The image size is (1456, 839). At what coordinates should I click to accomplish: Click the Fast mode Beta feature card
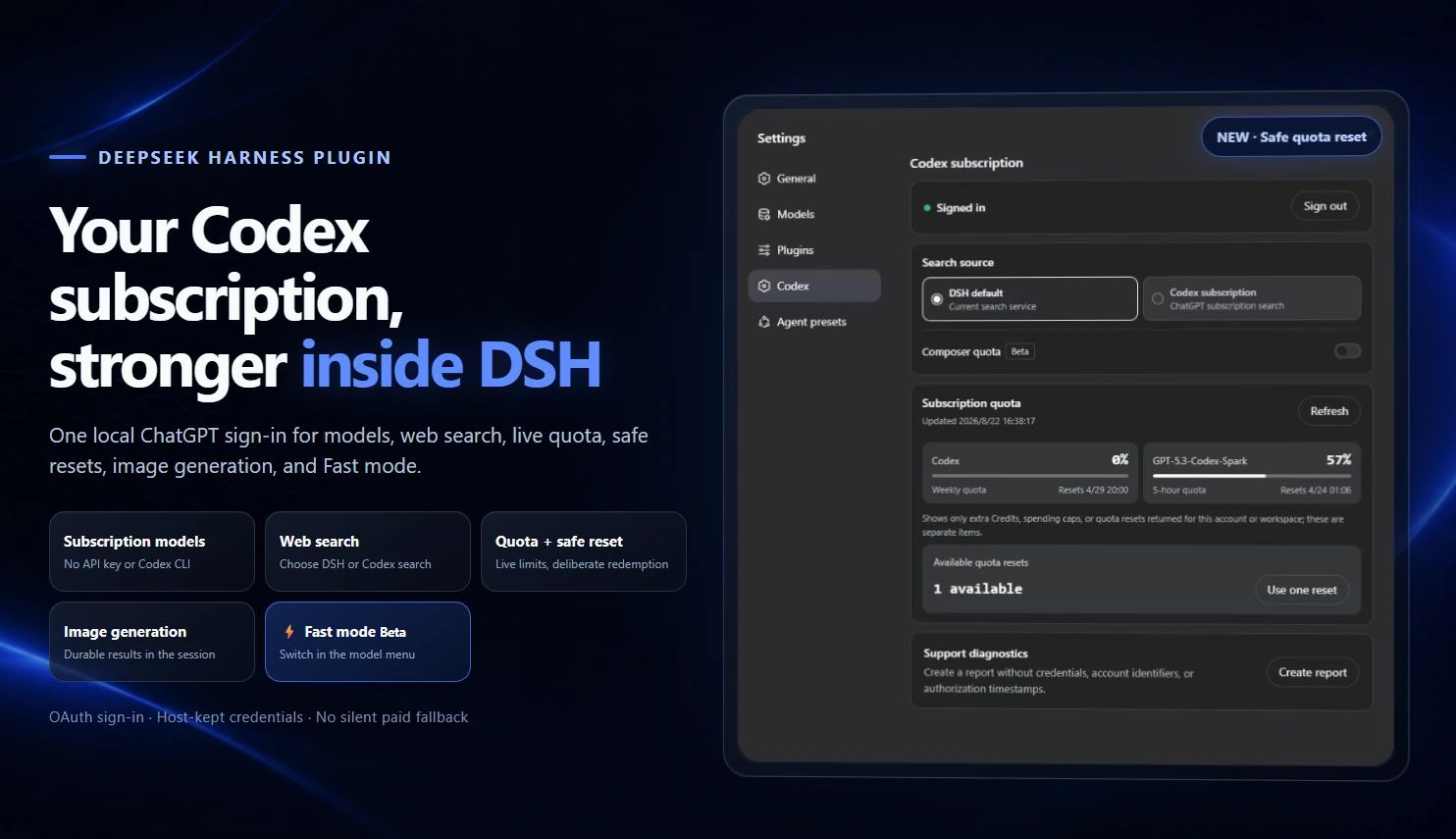point(368,642)
